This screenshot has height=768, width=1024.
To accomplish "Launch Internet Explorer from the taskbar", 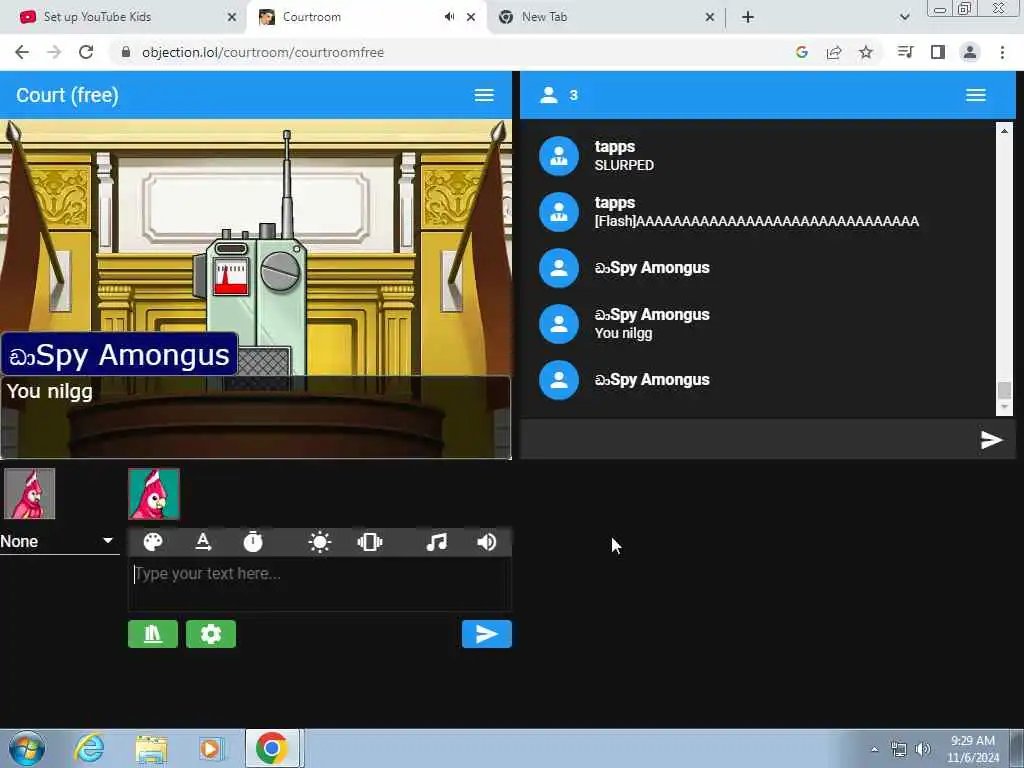I will click(89, 748).
